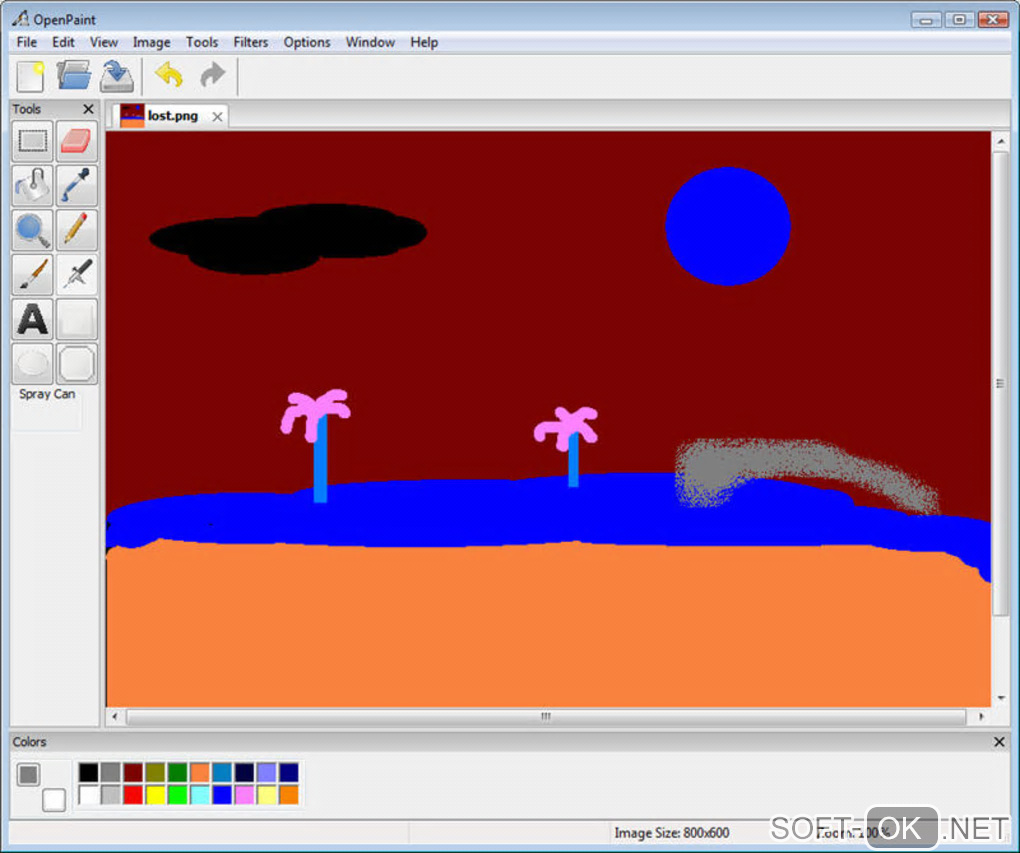Select the rectangle shape tool beside Text tool
Viewport: 1020px width, 853px height.
coord(77,319)
